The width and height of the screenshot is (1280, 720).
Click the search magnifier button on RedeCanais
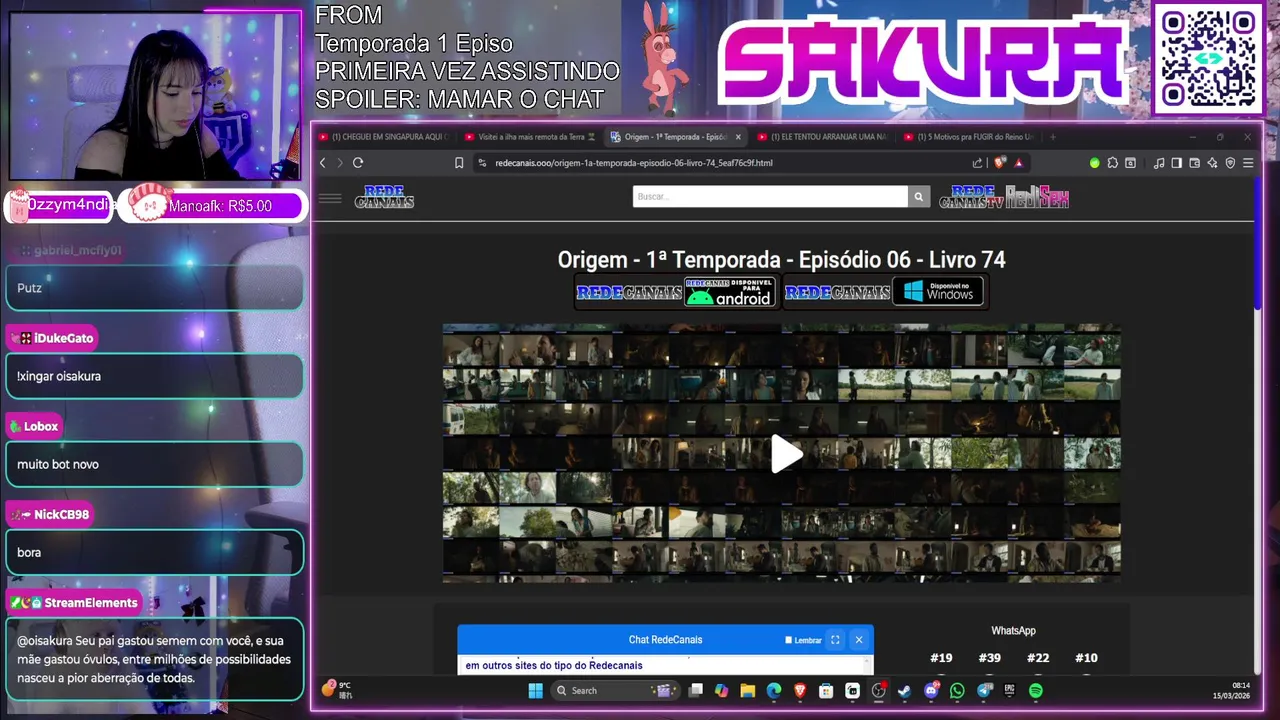[x=918, y=197]
